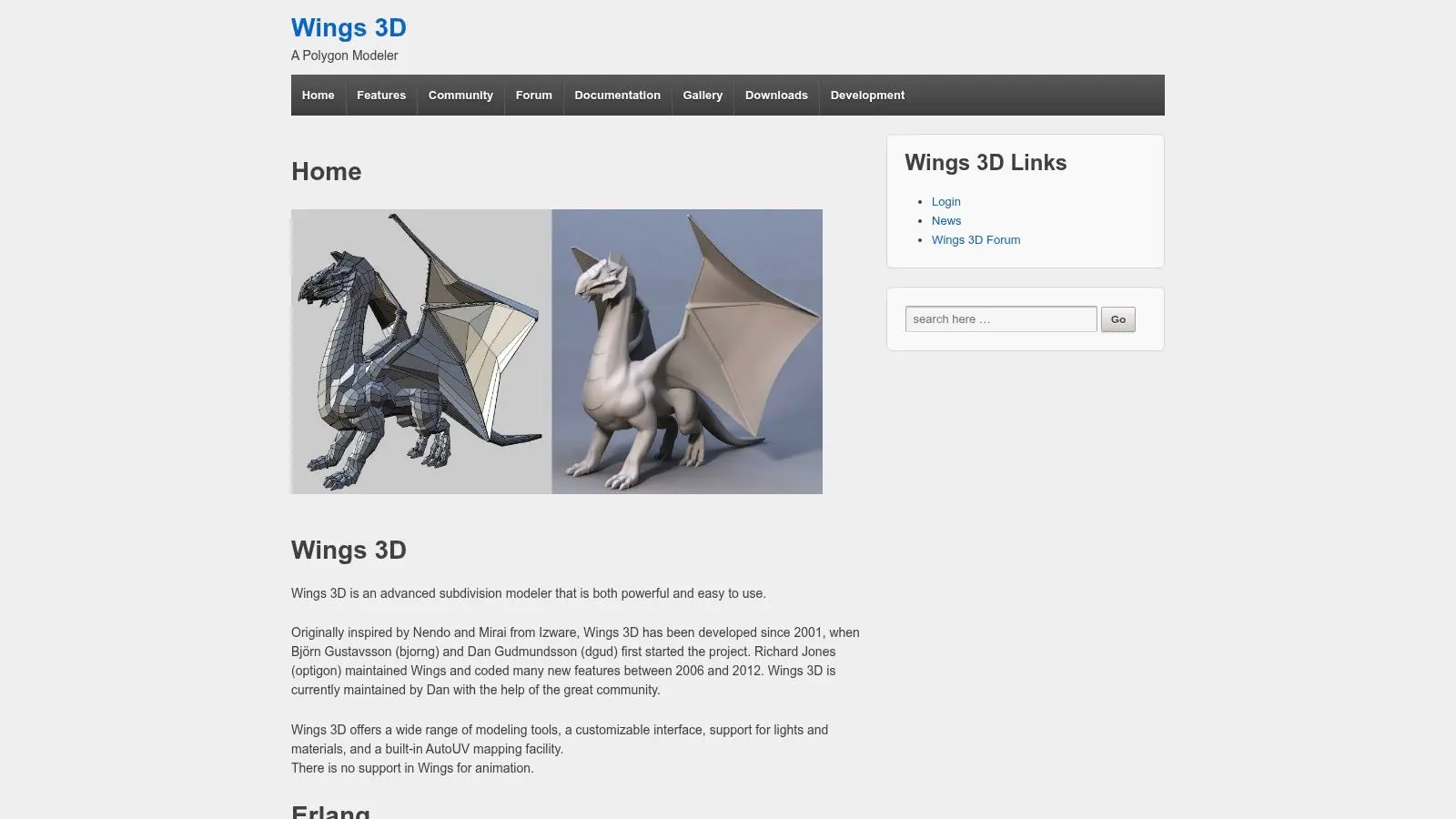Open the Features menu item
The image size is (1456, 819).
[x=381, y=95]
